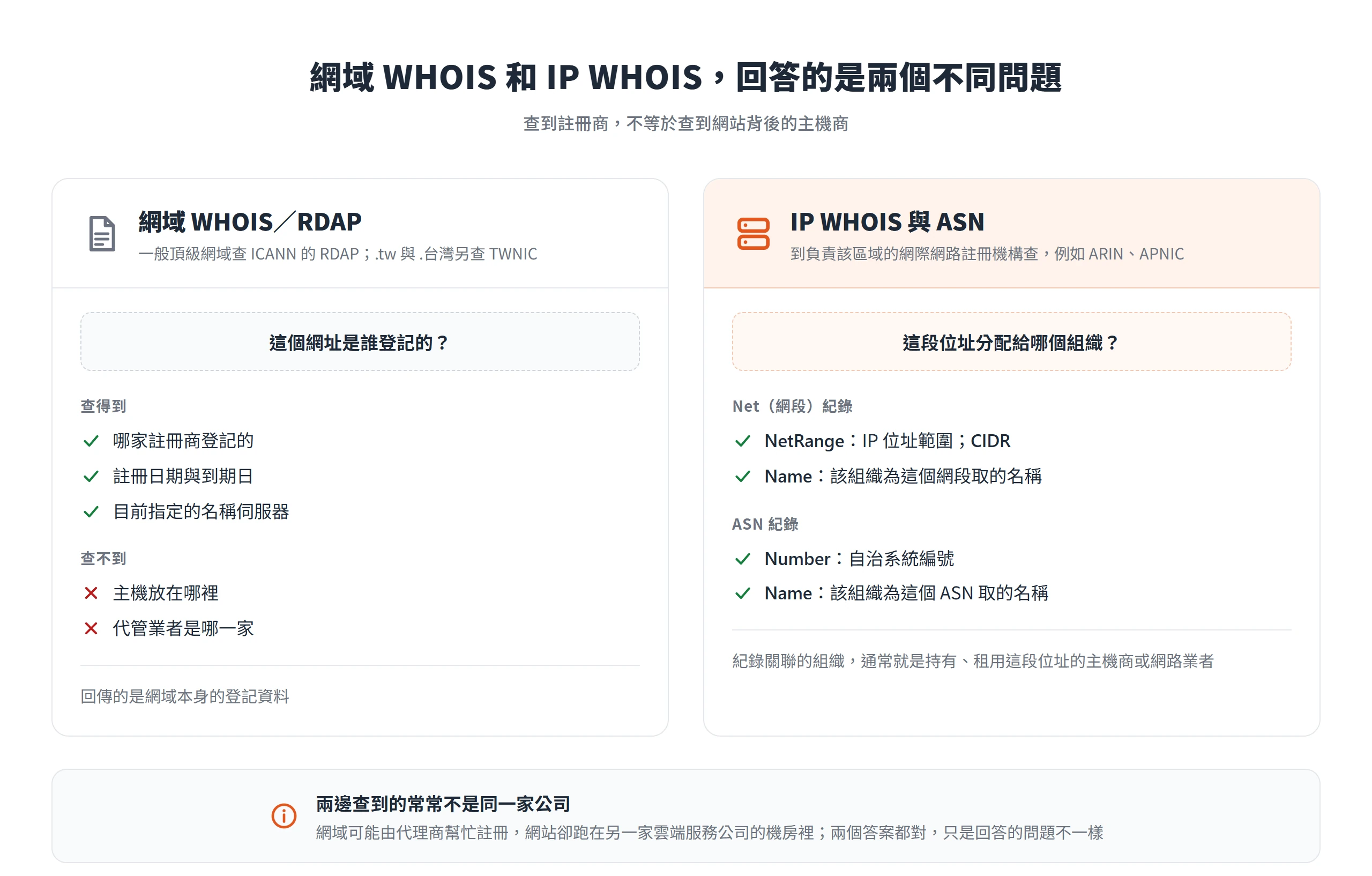Click the red X next to 主機放在哪裡
The width and height of the screenshot is (1372, 876).
tap(91, 593)
